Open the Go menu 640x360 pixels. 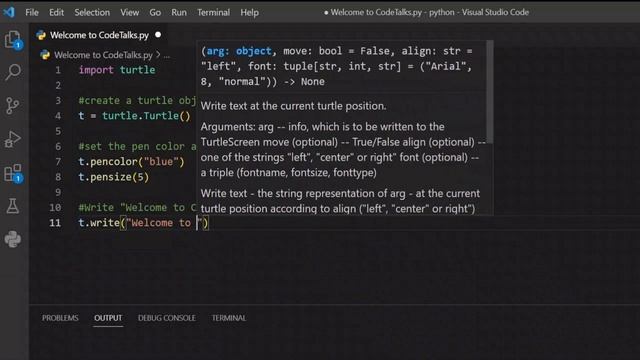coord(155,13)
